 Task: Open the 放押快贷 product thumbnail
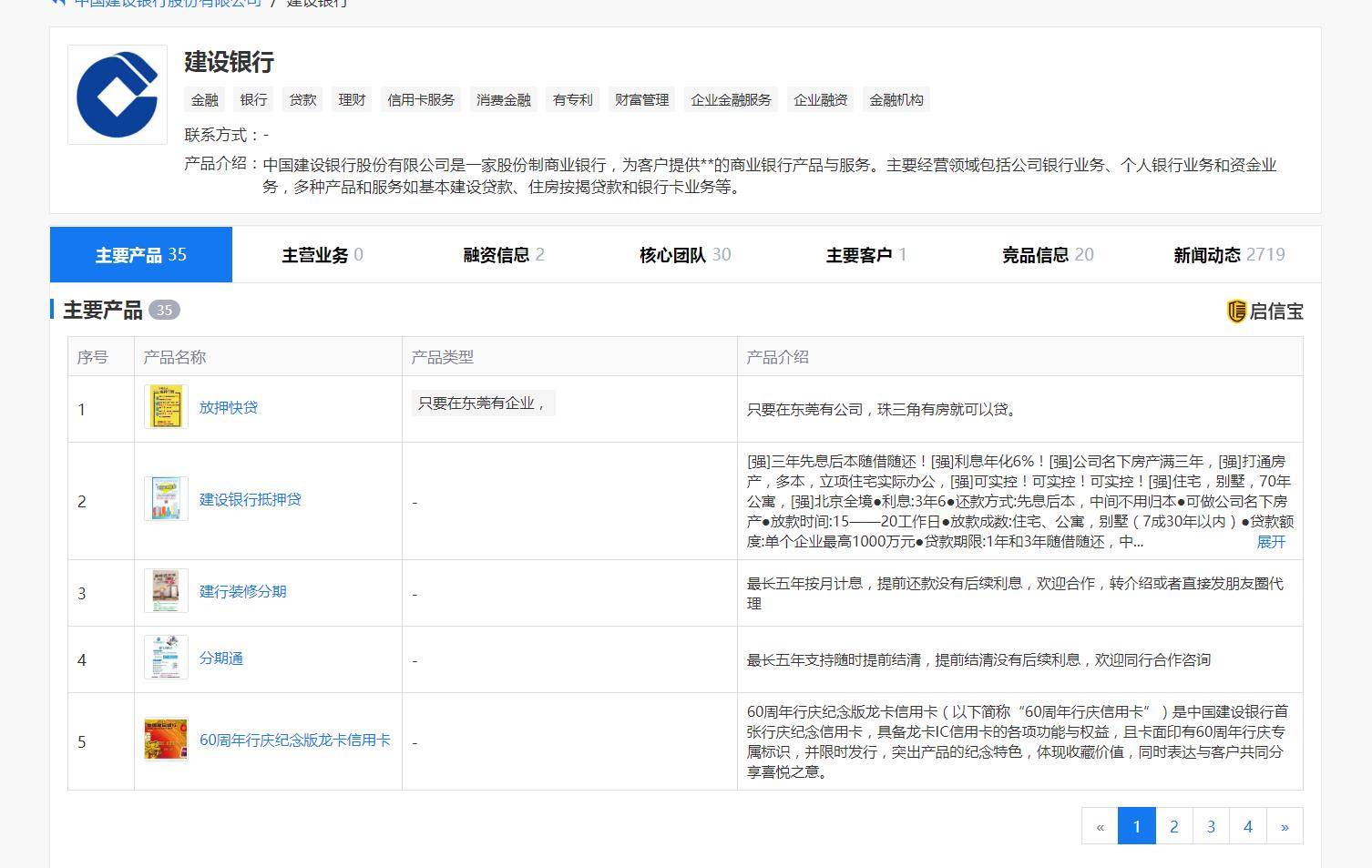pos(165,406)
